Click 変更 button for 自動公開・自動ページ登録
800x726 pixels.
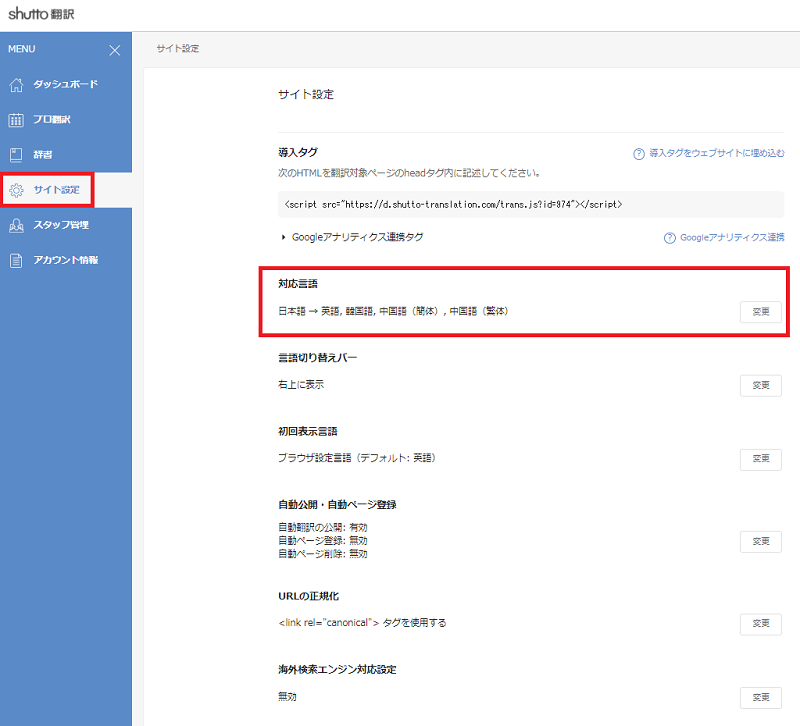761,541
